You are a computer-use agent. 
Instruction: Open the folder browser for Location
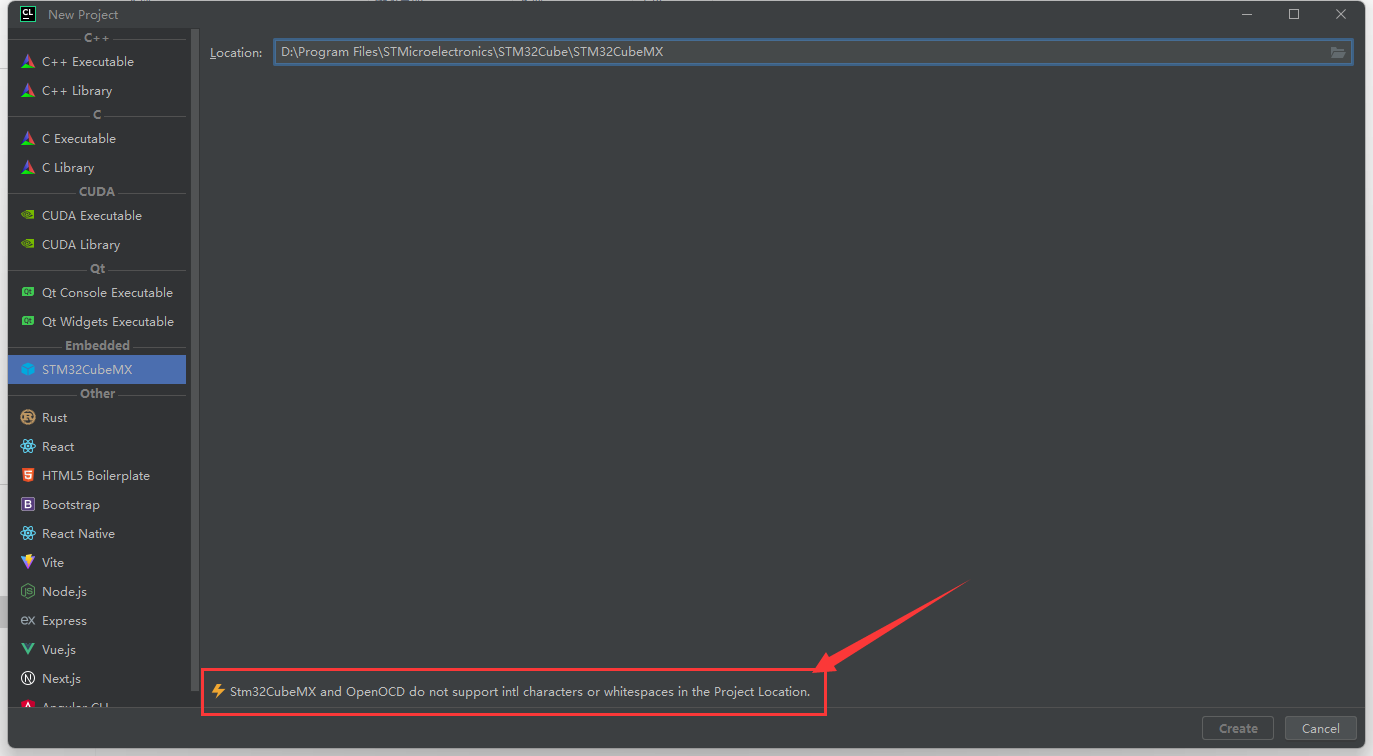tap(1338, 52)
